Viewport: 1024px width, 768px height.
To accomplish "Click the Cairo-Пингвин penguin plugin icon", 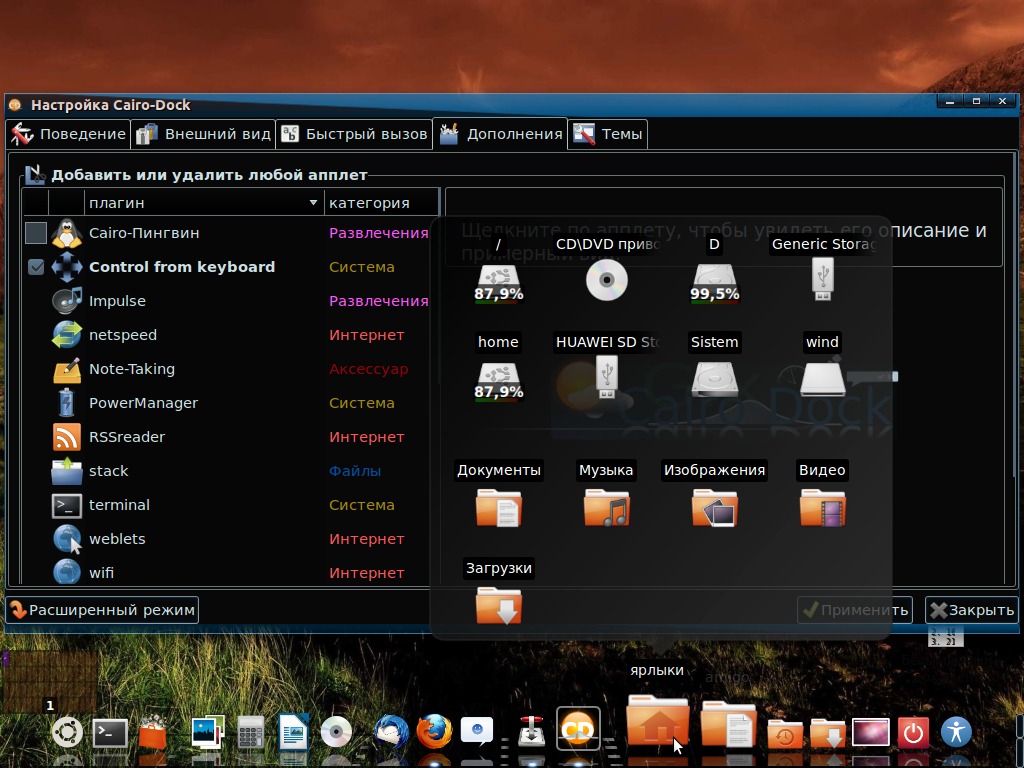I will click(67, 233).
